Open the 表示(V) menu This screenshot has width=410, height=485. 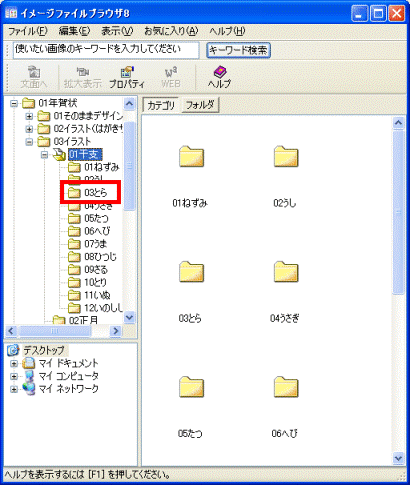click(x=117, y=31)
